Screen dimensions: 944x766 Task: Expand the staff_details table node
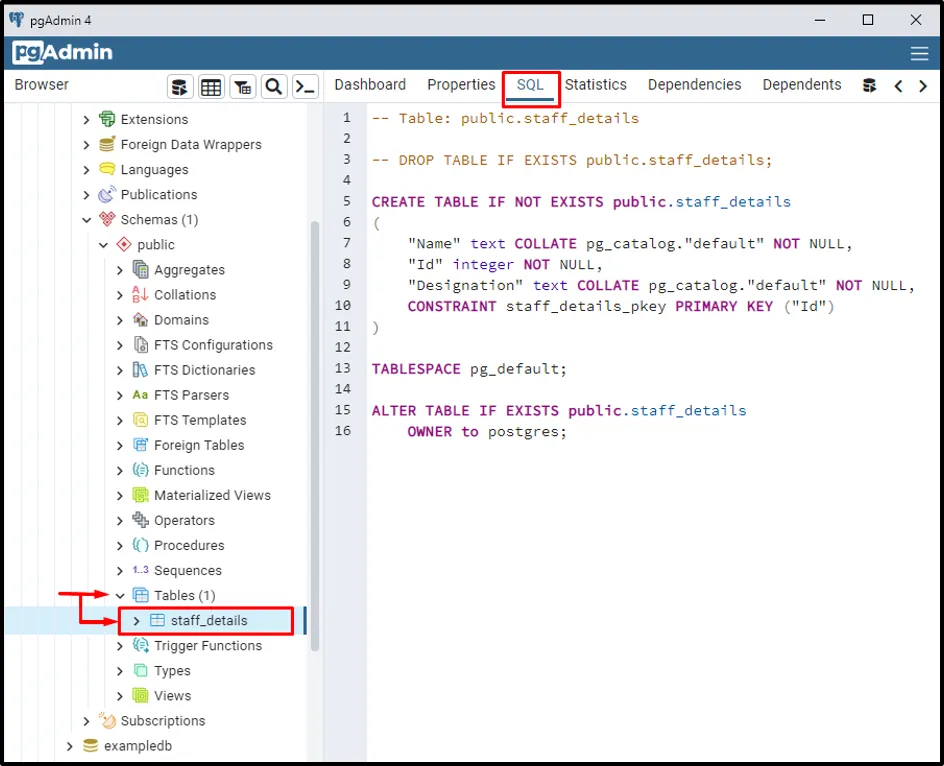[x=137, y=621]
